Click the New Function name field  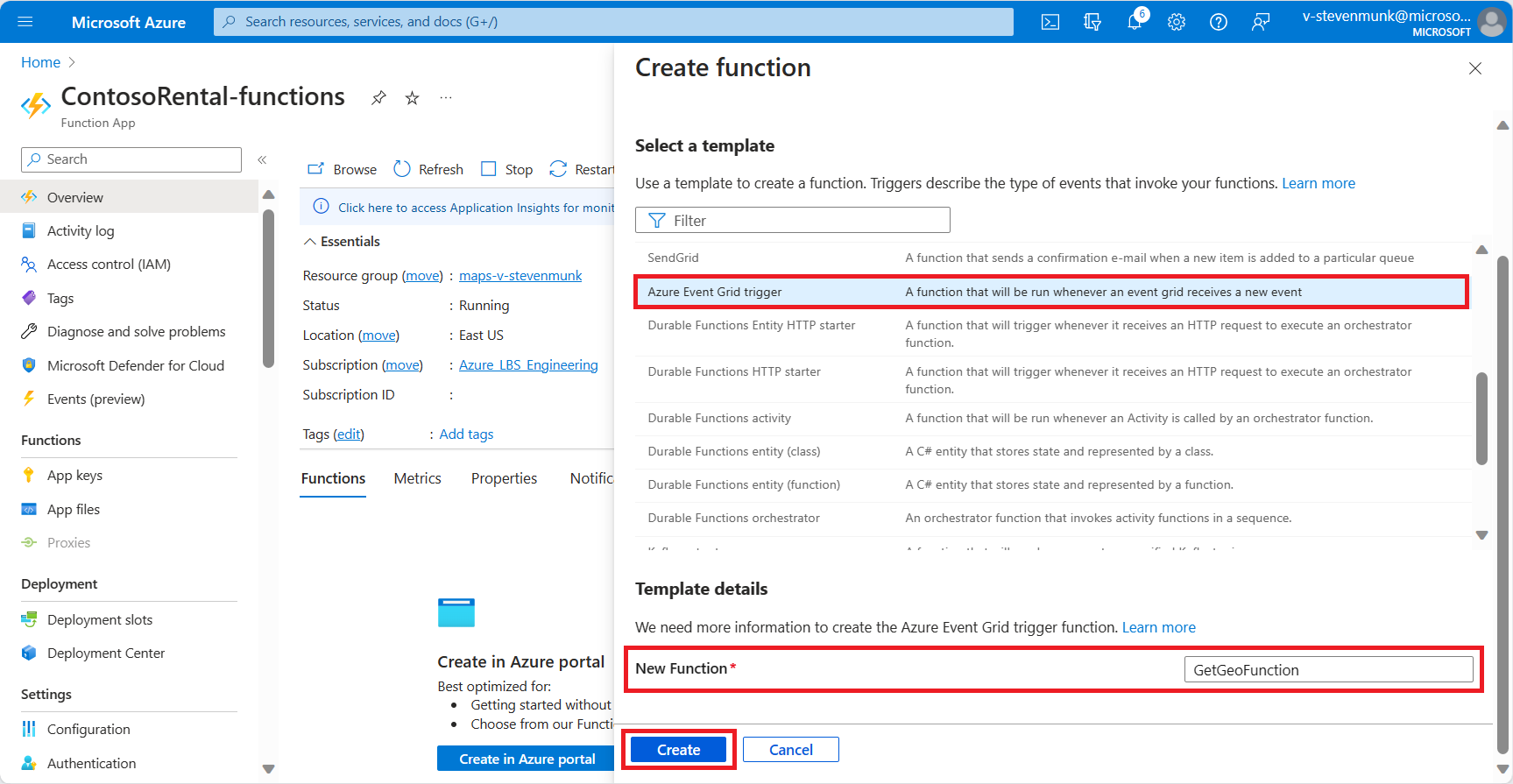point(1328,669)
